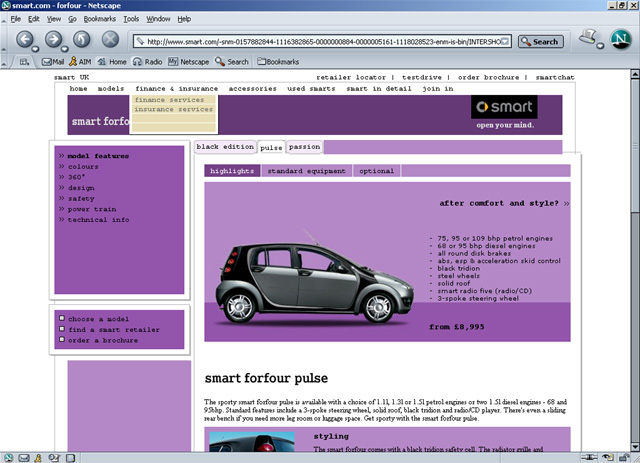Open the finance & insurance nav menu
The height and width of the screenshot is (463, 640).
tap(176, 89)
